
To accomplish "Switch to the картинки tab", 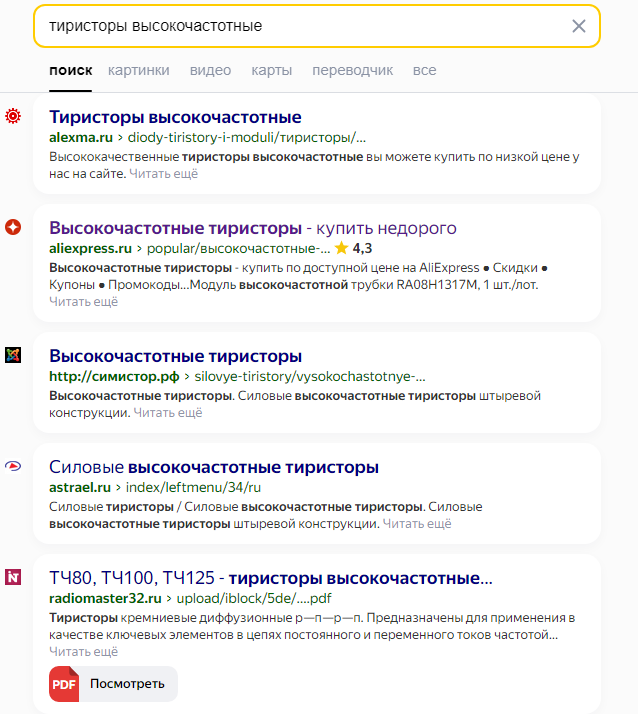I will pyautogui.click(x=138, y=70).
